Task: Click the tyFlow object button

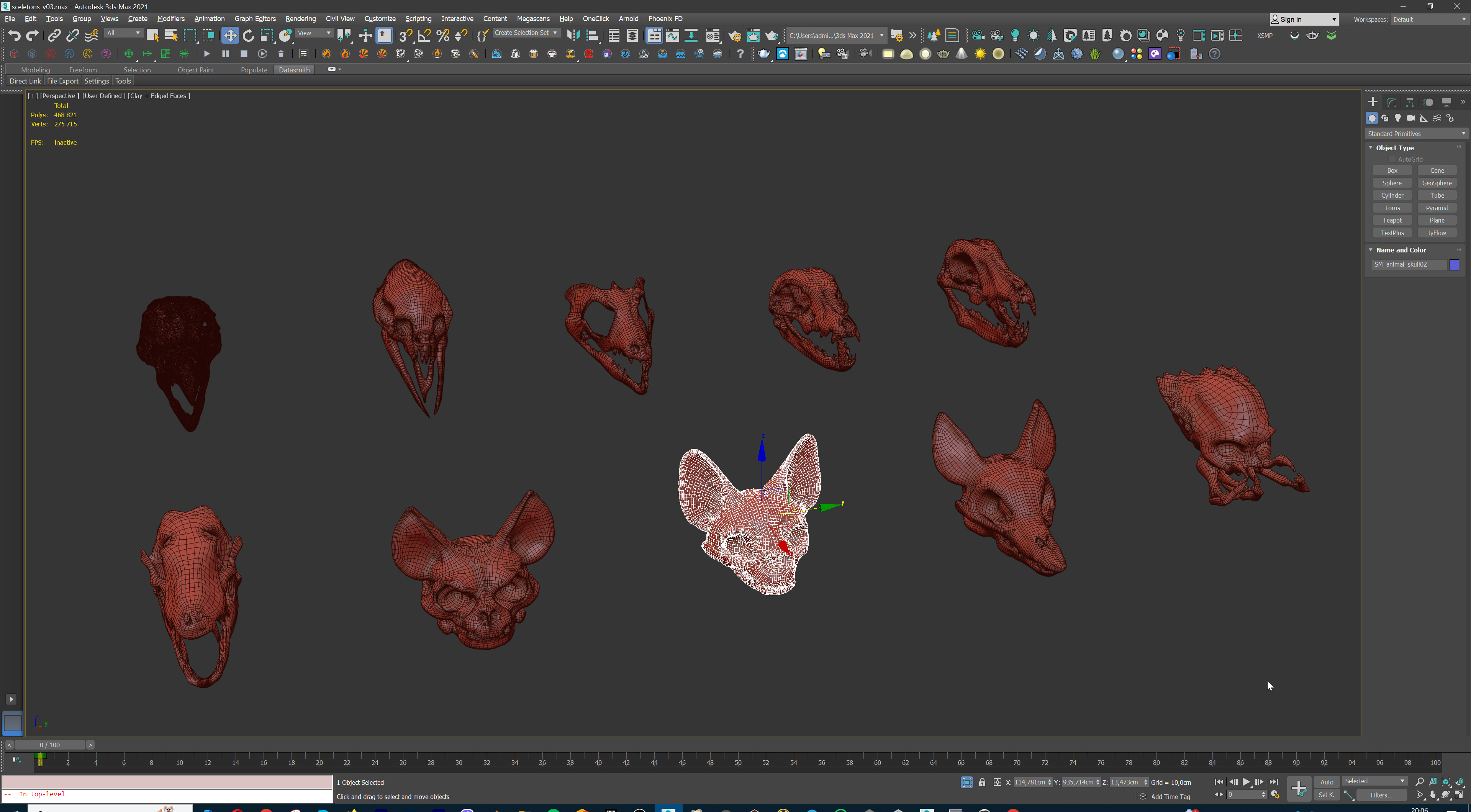Action: [x=1437, y=233]
